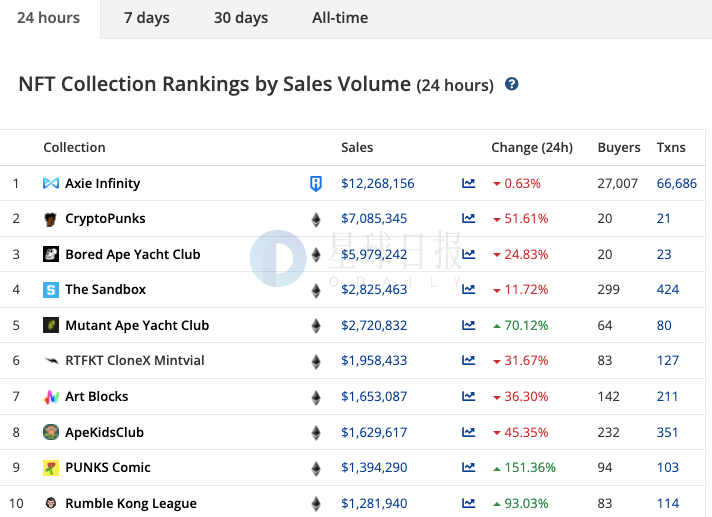Click the Collection column header
This screenshot has height=517, width=712.
pyautogui.click(x=74, y=148)
